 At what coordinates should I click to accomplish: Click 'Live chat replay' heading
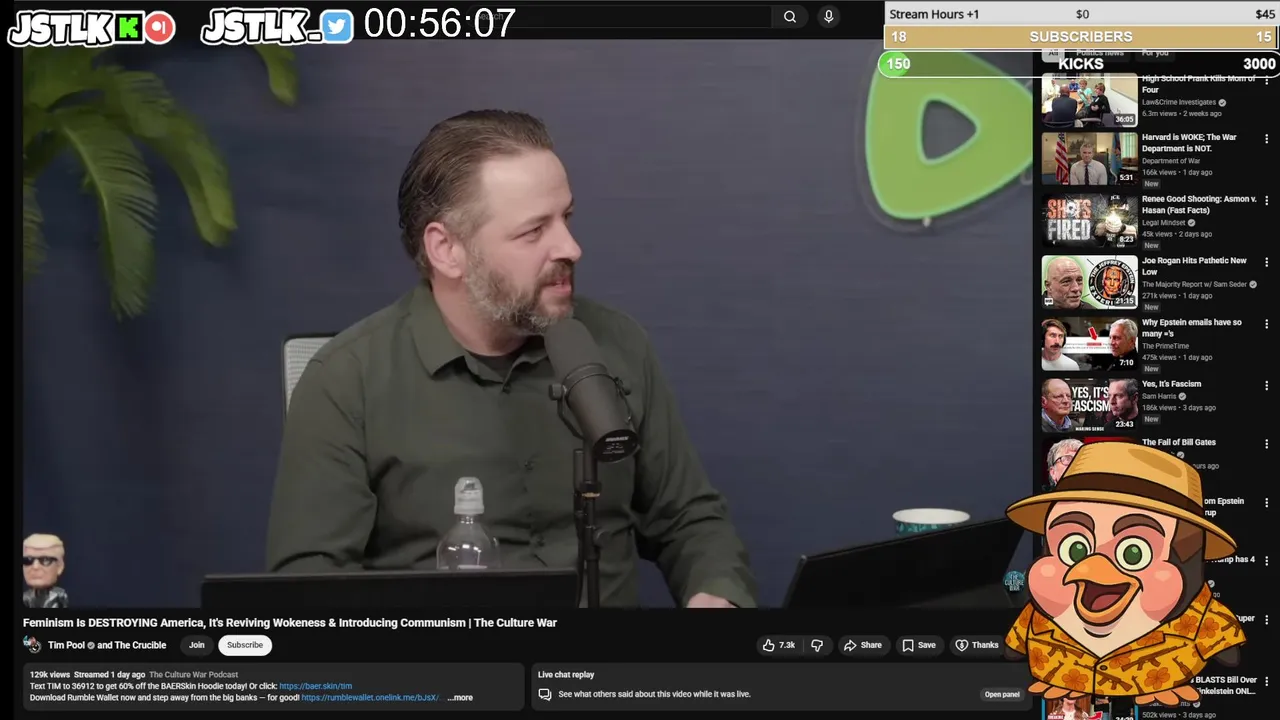pyautogui.click(x=566, y=675)
